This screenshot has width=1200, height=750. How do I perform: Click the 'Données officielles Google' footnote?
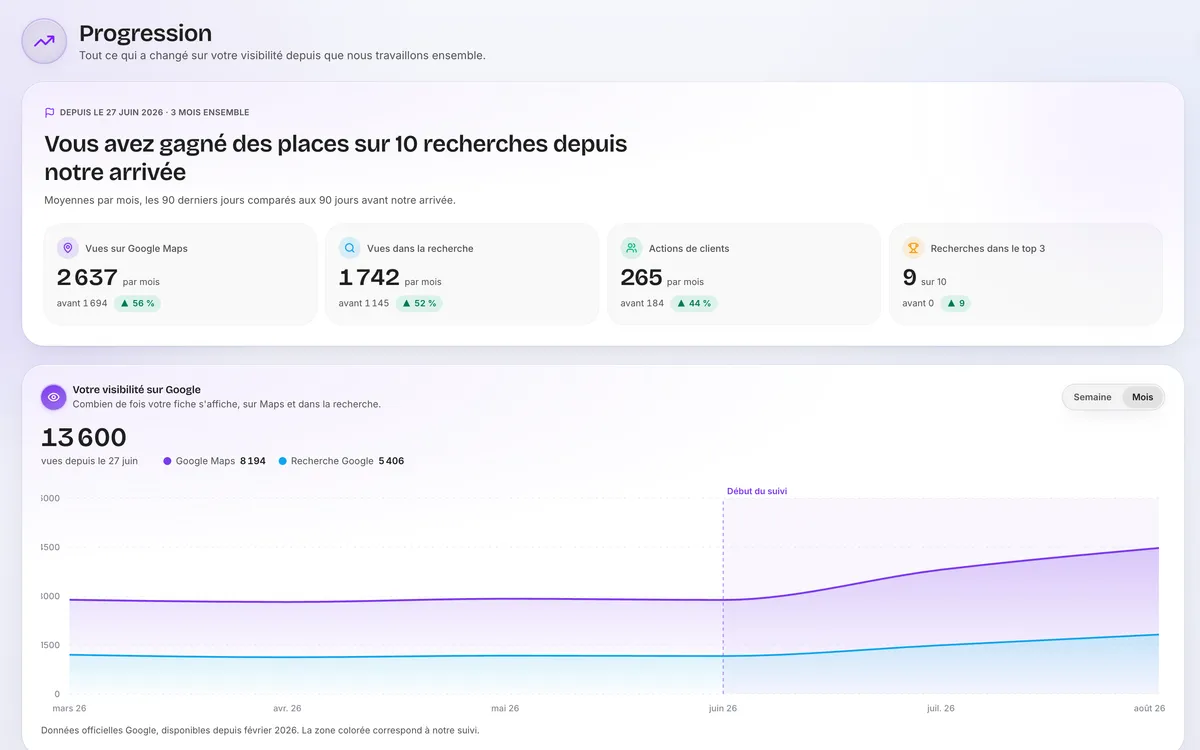click(x=260, y=730)
